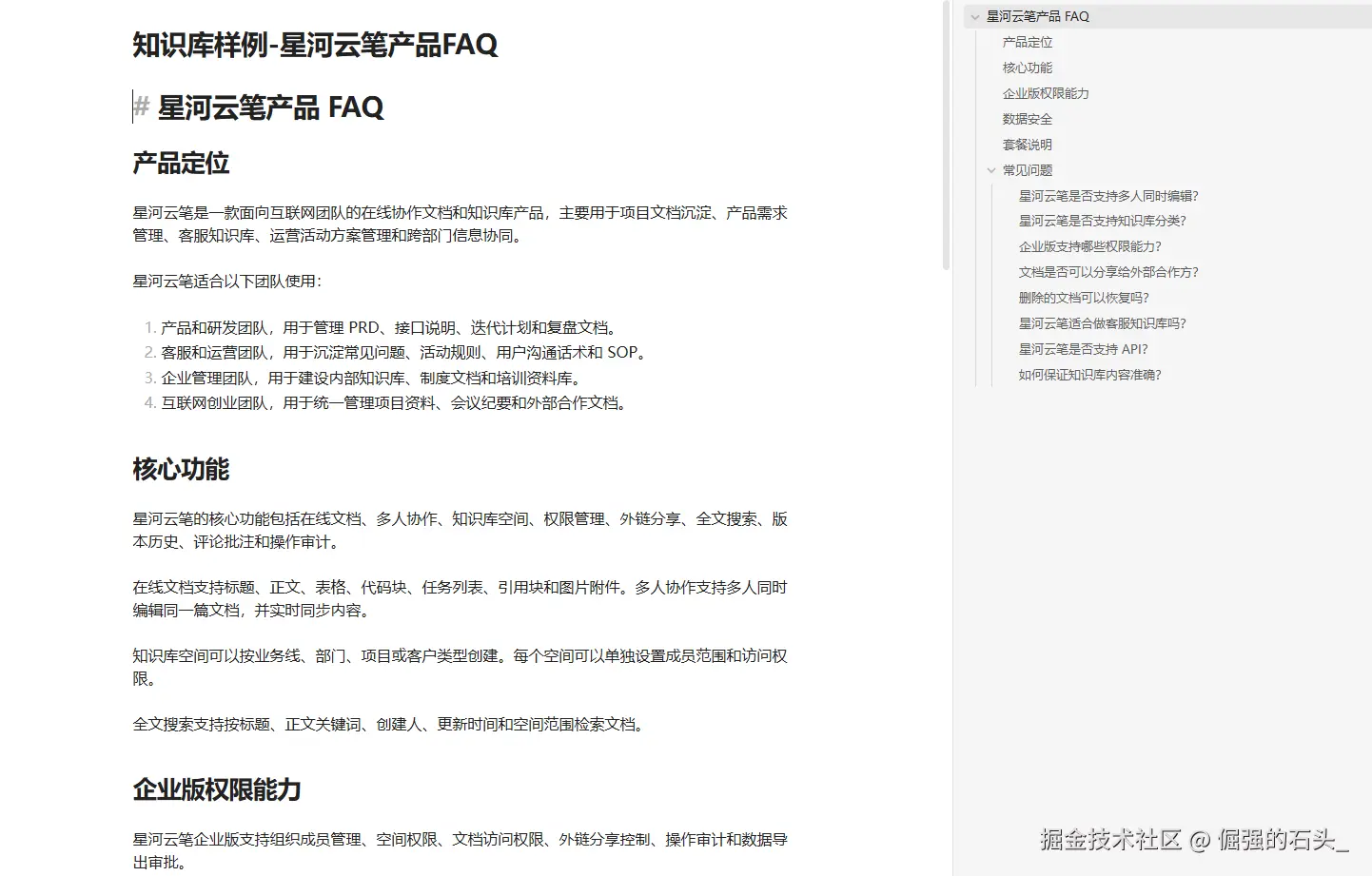Collapse the 星河云笔产品 FAQ outline node
The image size is (1372, 876).
pos(975,17)
